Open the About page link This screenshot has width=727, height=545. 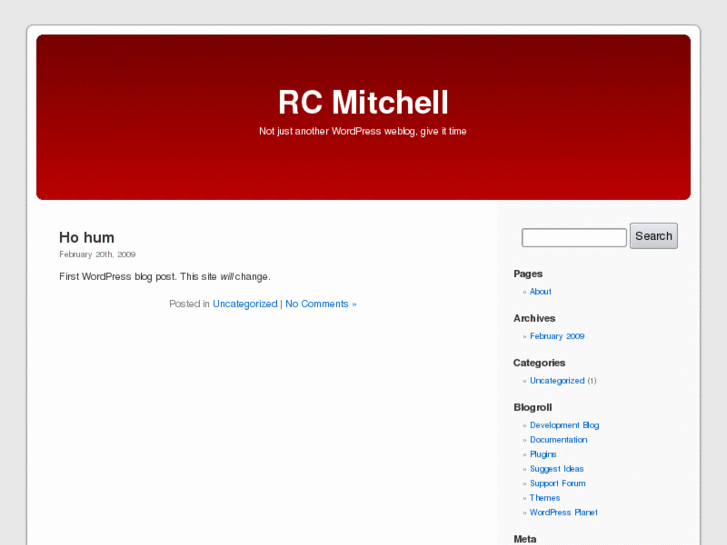coord(540,291)
